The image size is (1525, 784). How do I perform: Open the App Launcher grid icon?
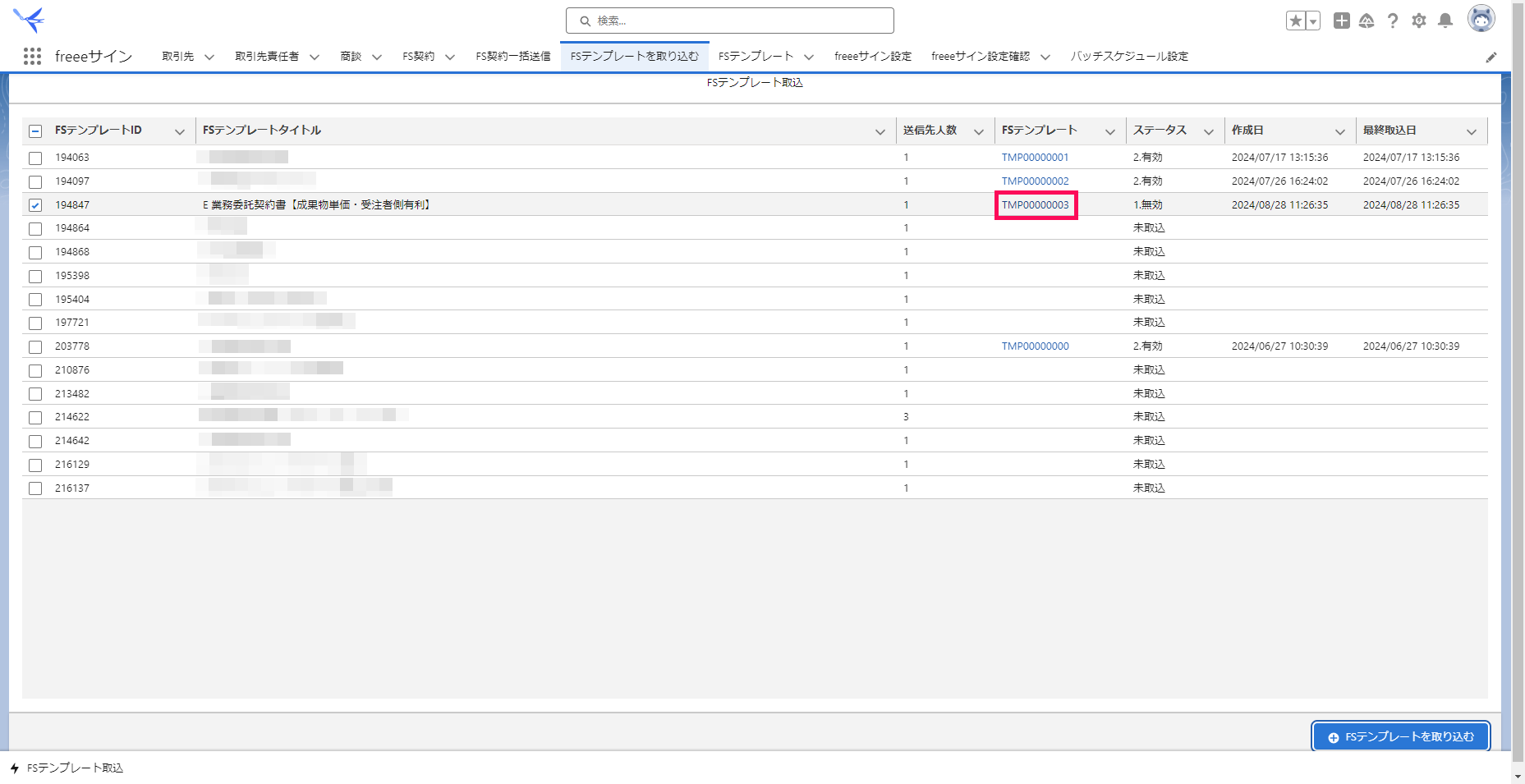pos(32,56)
